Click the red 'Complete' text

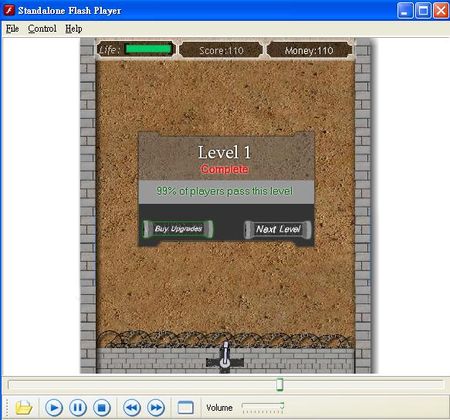[224, 169]
